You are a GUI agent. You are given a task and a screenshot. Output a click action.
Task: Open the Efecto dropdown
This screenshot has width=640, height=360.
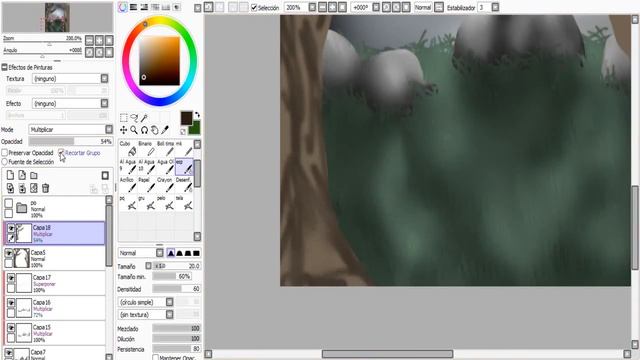[70, 103]
